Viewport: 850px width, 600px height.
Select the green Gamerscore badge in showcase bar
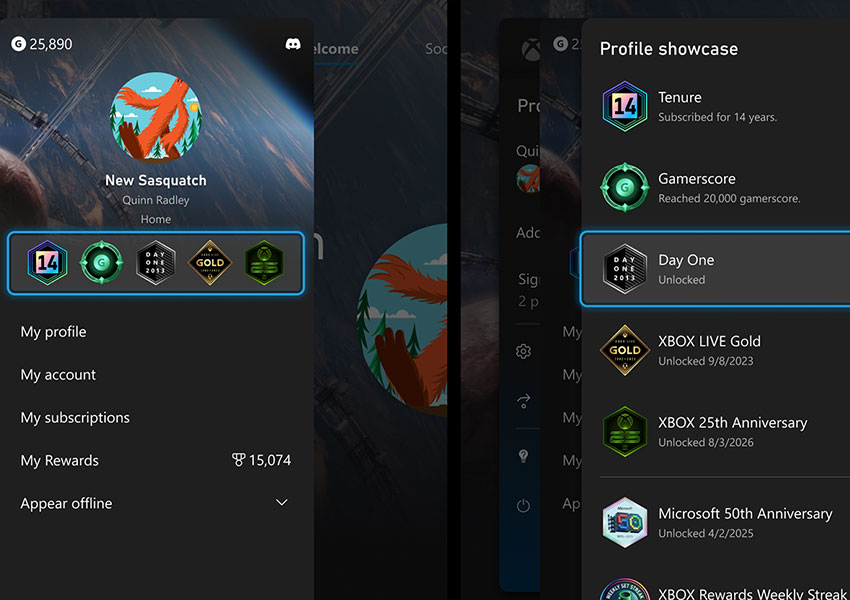coord(101,263)
